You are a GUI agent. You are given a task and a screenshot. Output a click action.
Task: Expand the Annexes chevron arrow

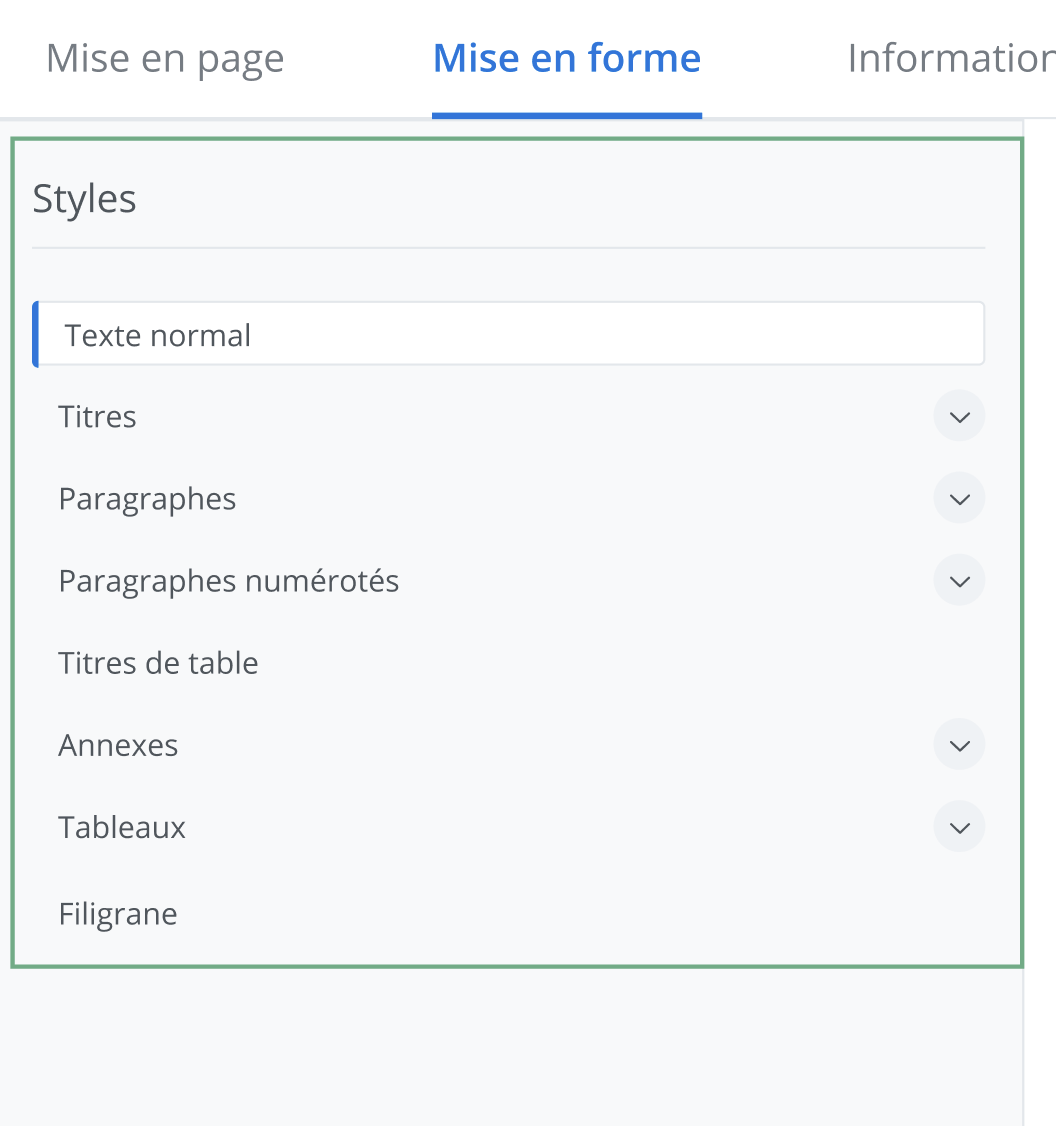[959, 745]
